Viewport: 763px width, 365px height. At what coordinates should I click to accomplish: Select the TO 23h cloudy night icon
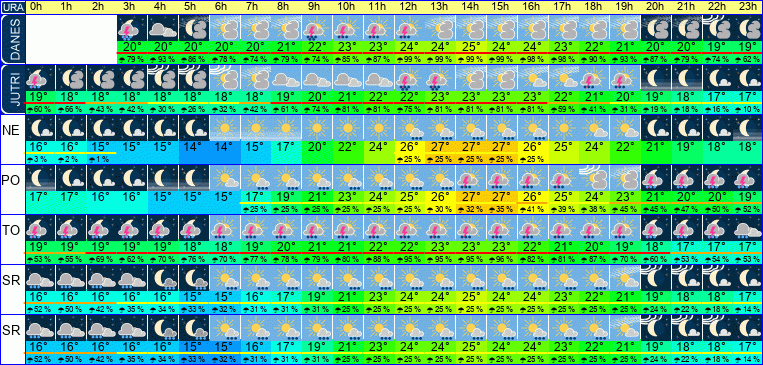[x=747, y=228]
